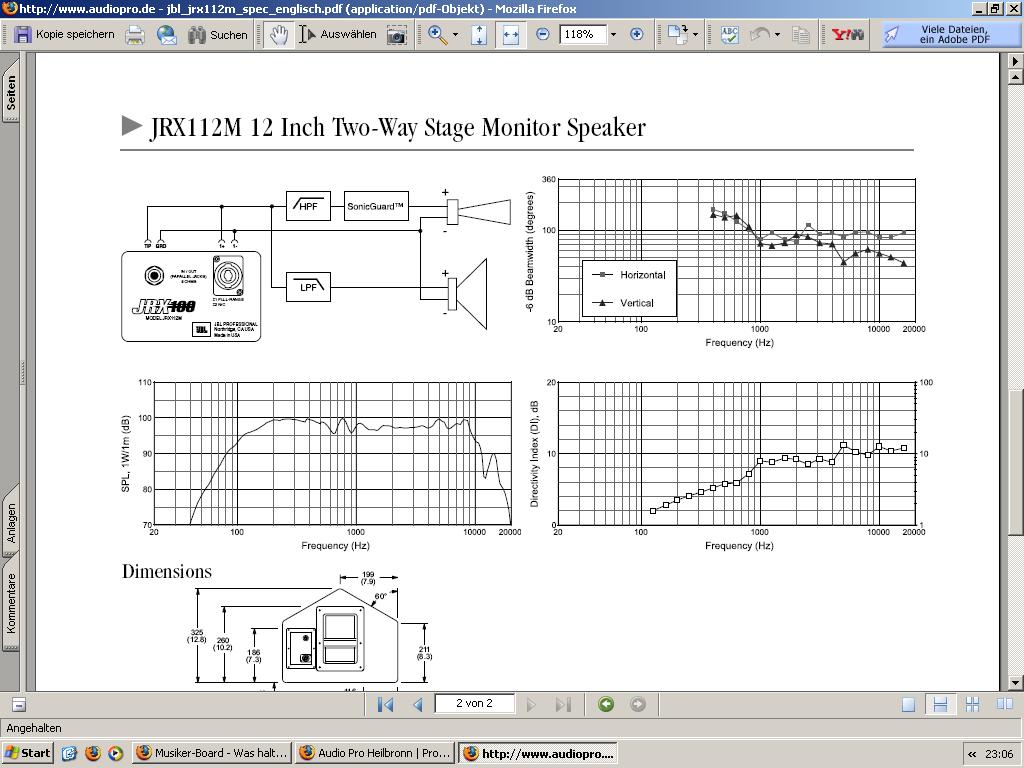The width and height of the screenshot is (1024, 768).
Task: Zoom in with the plus button
Action: coord(637,35)
